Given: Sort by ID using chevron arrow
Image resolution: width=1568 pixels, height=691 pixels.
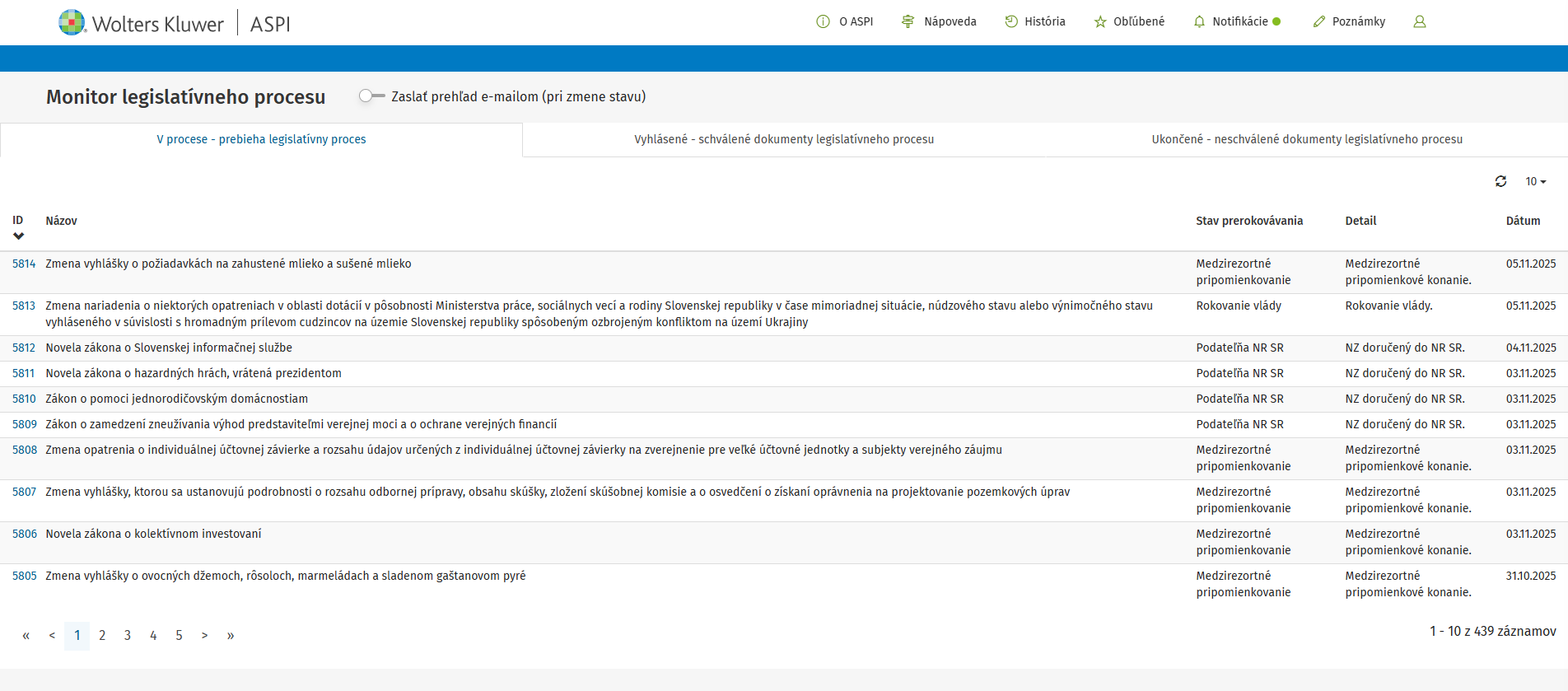Looking at the screenshot, I should coord(18,236).
